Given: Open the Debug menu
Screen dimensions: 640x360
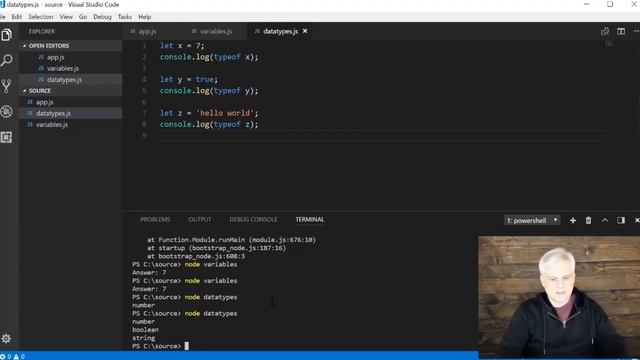Looking at the screenshot, I should (102, 17).
